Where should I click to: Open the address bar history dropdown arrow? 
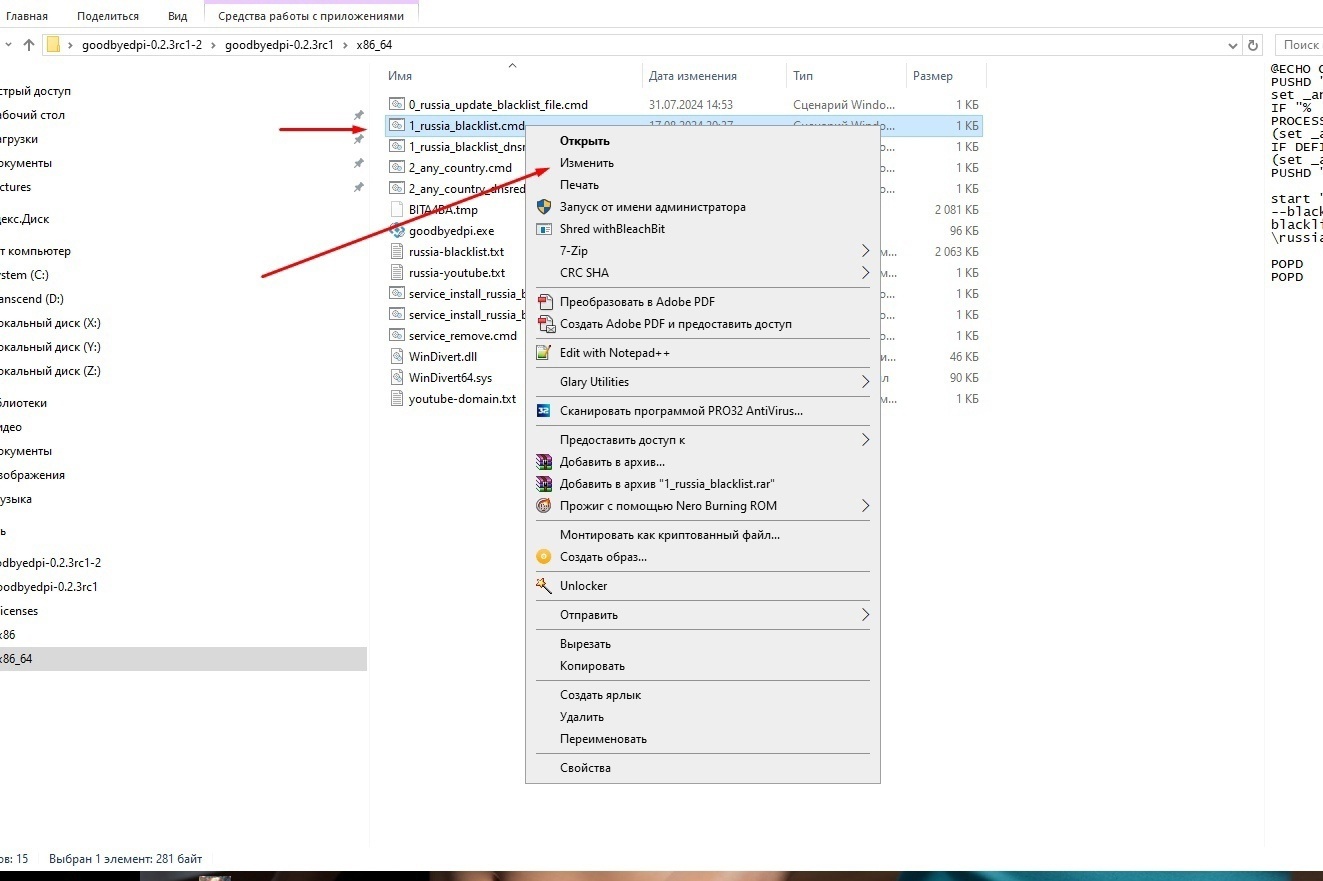1232,45
